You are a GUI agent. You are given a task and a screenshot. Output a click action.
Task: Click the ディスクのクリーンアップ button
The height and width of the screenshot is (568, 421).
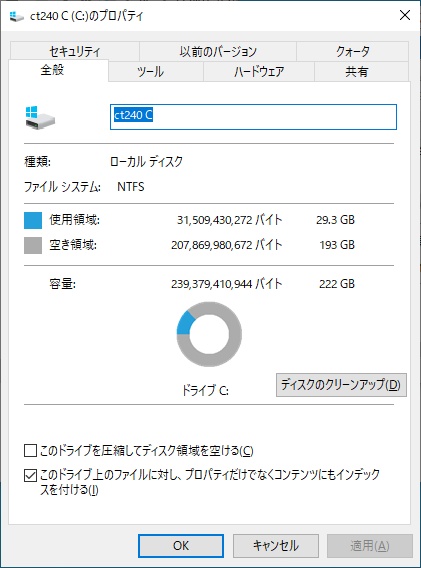[341, 385]
